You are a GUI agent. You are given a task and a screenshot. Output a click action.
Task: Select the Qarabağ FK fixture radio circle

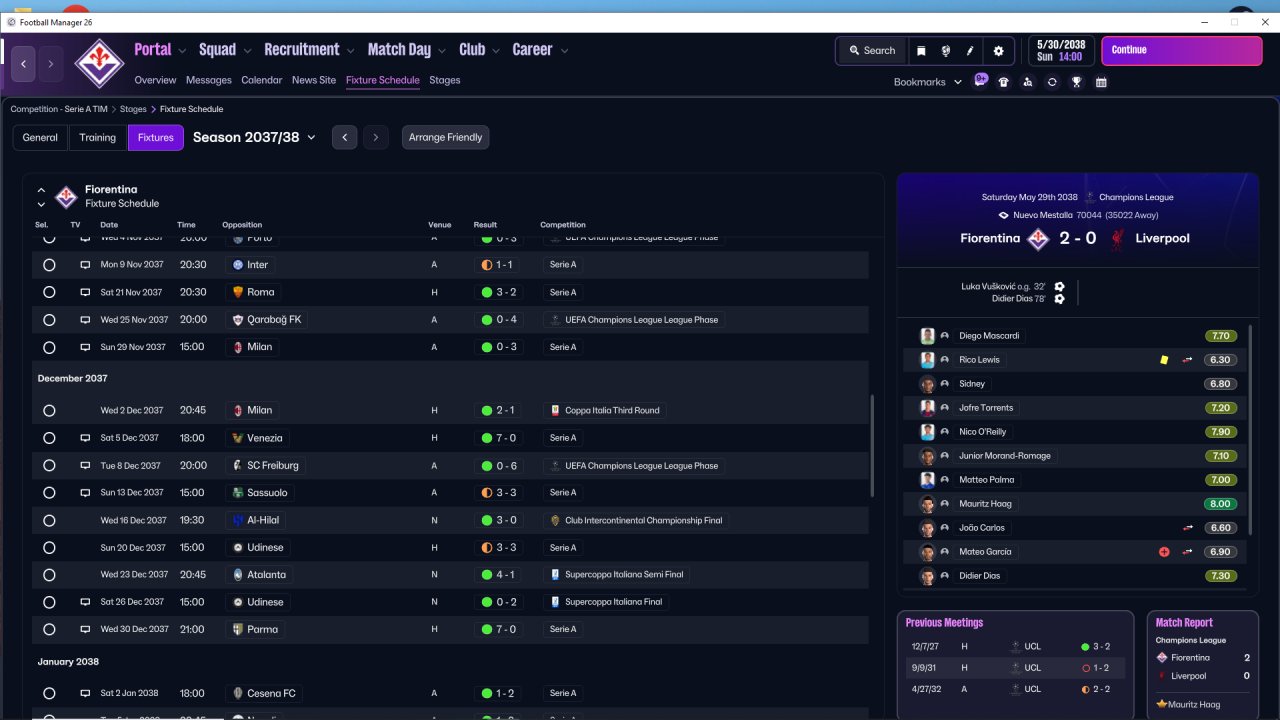[x=49, y=320]
